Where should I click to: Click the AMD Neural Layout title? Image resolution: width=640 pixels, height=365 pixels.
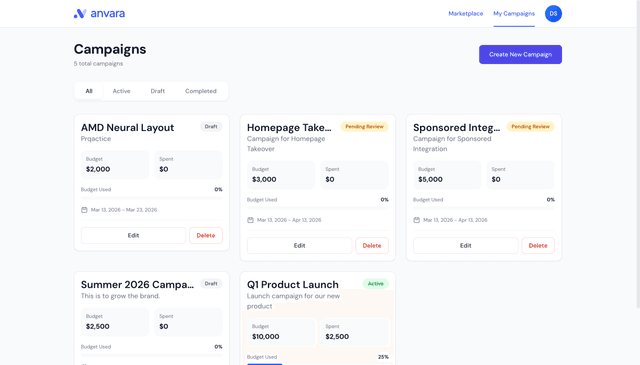click(127, 127)
